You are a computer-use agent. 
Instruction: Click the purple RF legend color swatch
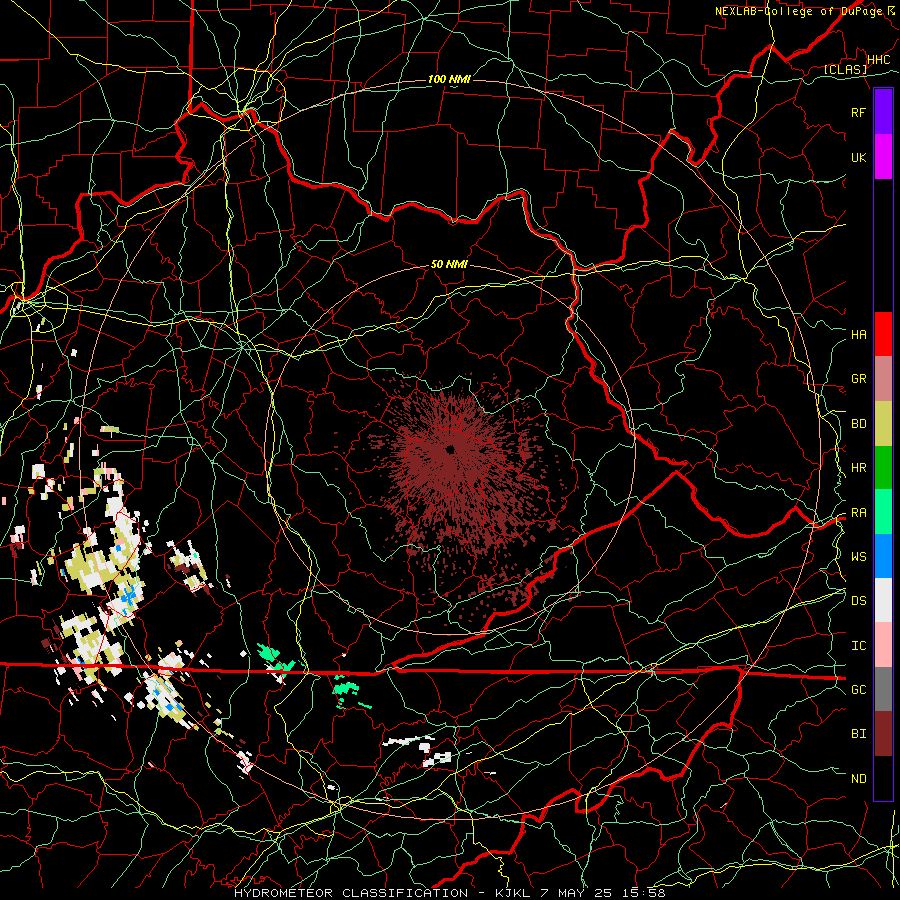coord(883,112)
